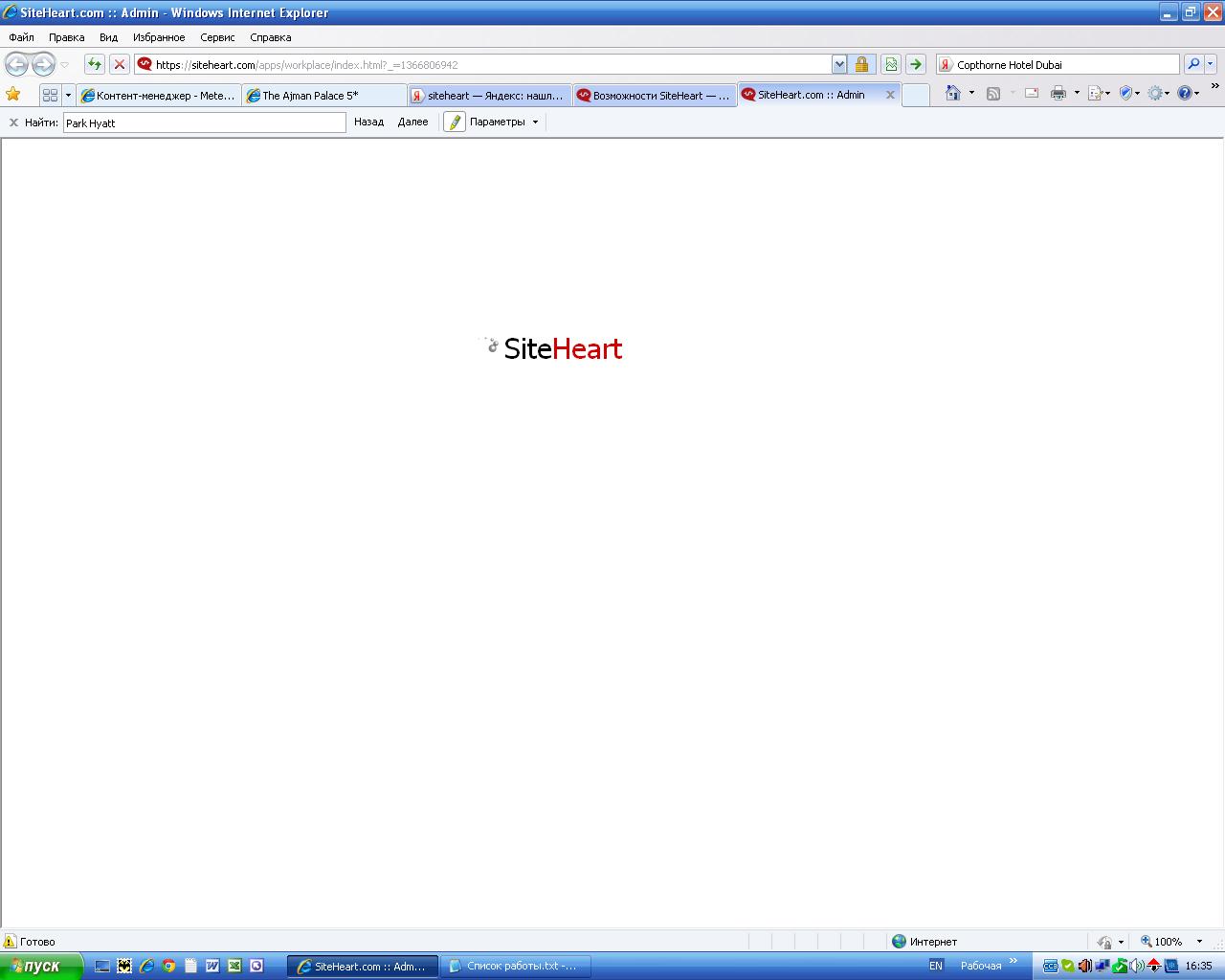Open the Home button dropdown arrow
The height and width of the screenshot is (980, 1225).
(x=971, y=93)
